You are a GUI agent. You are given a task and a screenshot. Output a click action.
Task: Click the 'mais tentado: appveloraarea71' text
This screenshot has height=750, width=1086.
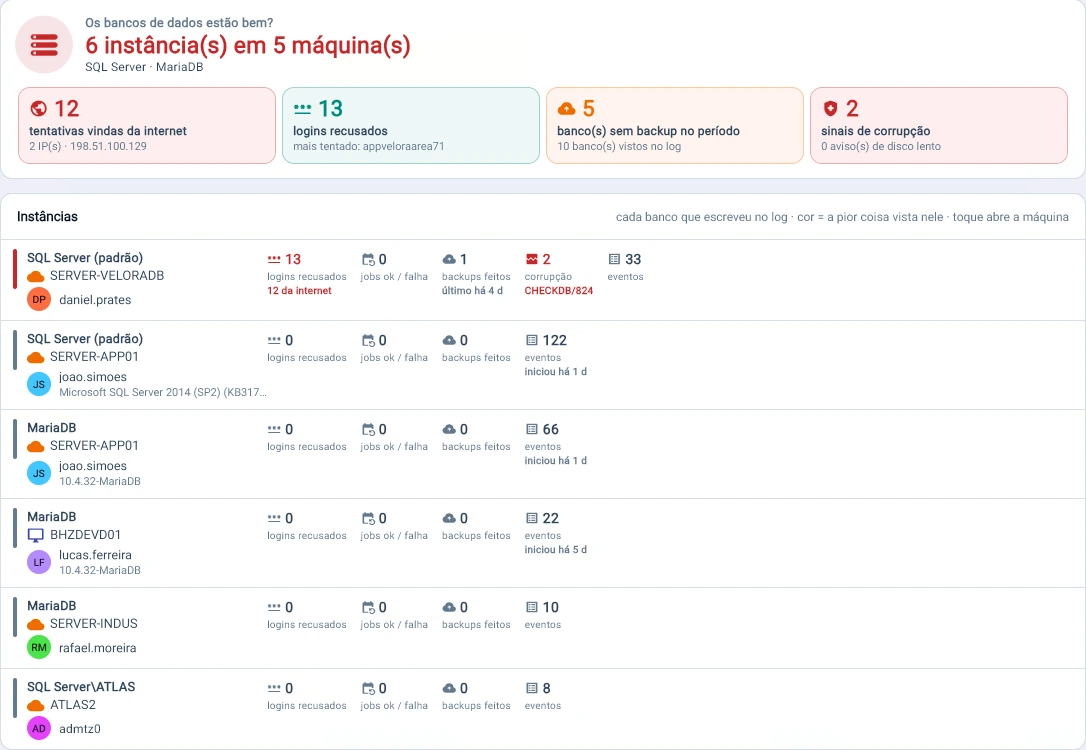368,146
